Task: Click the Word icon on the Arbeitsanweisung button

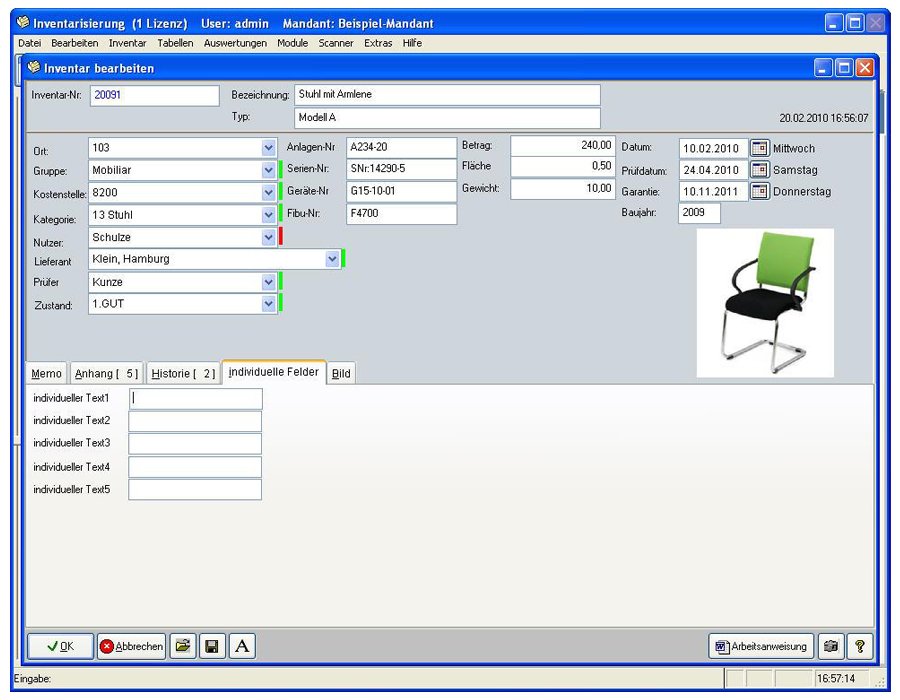Action: [x=722, y=646]
